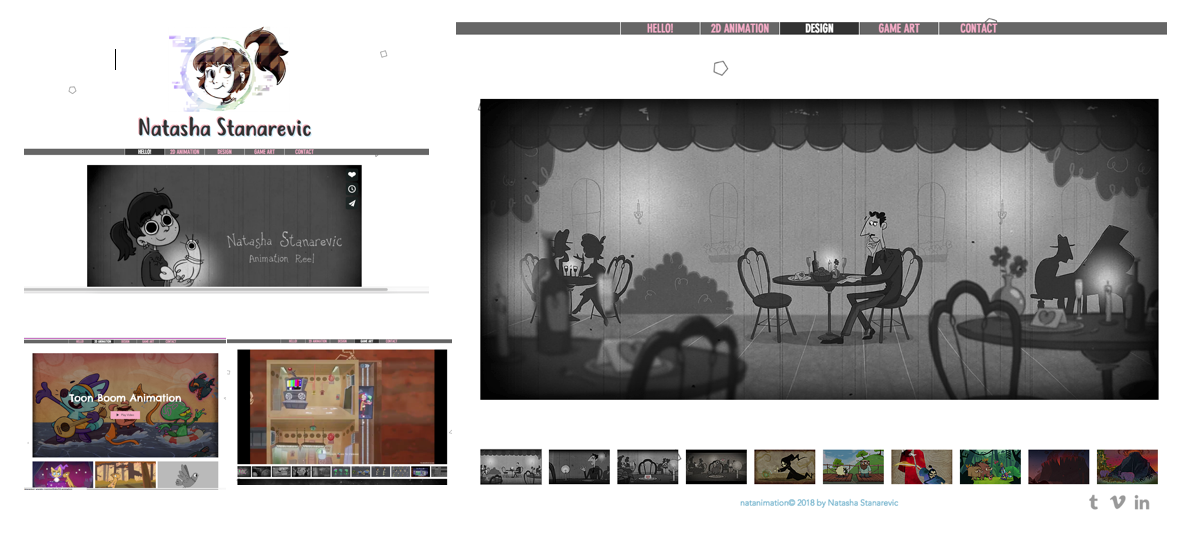This screenshot has height=548, width=1185.
Task: Select the sunset cave rock thumbnail
Action: point(1128,466)
